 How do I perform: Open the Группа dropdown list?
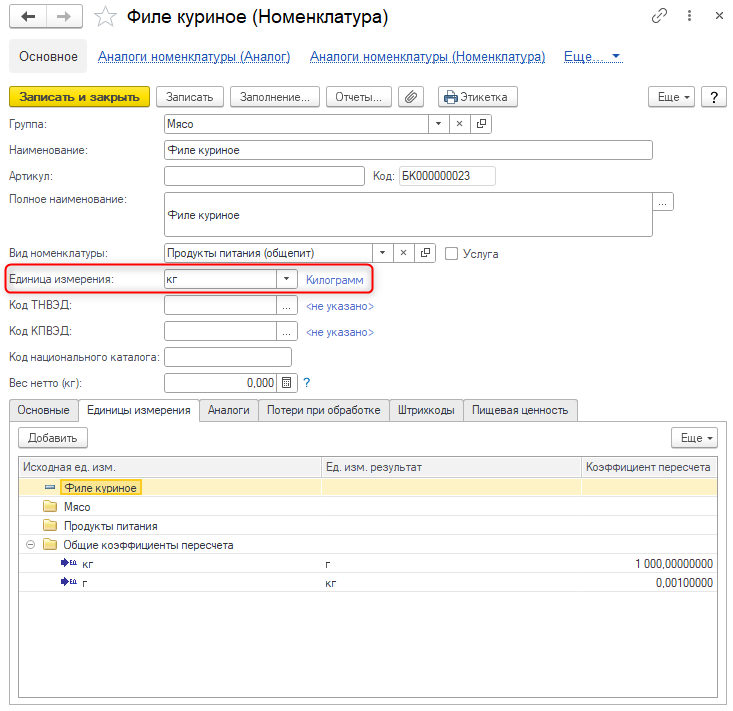click(438, 124)
